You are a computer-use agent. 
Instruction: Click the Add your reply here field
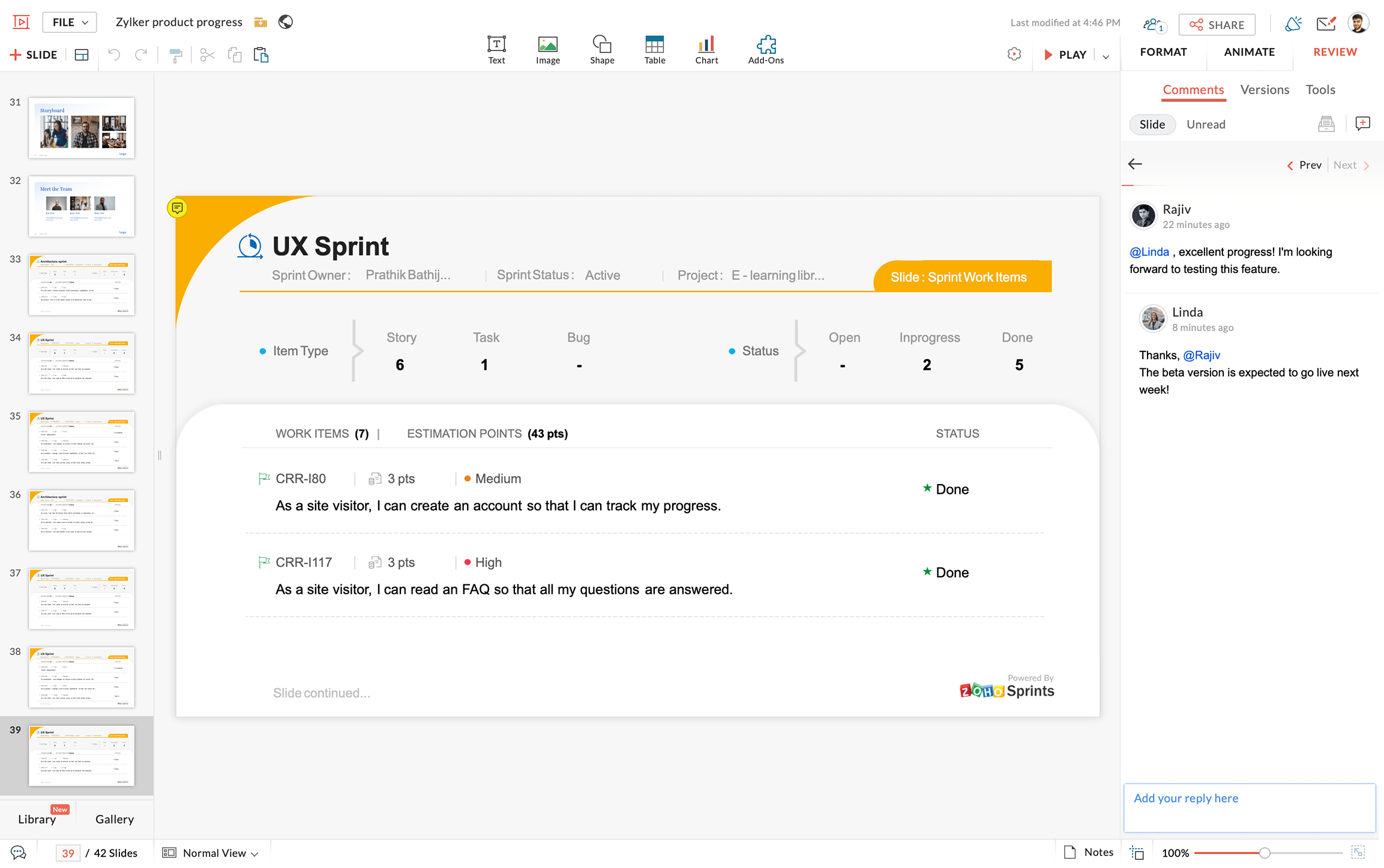(x=1250, y=807)
